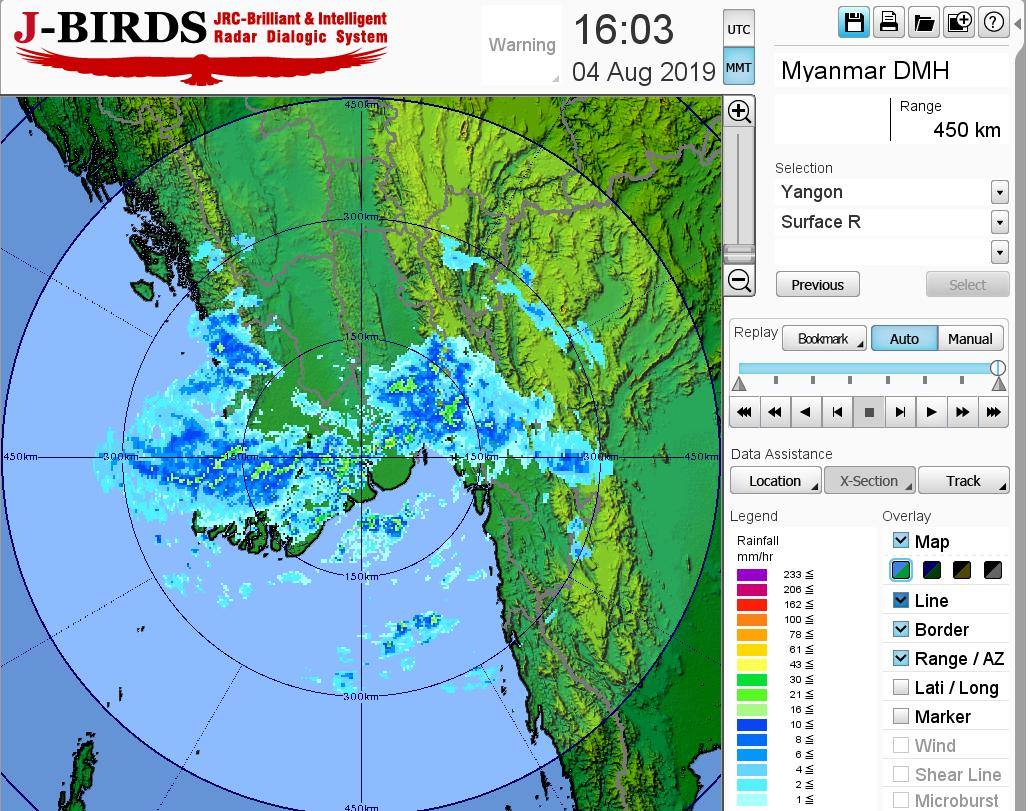The height and width of the screenshot is (811, 1030).
Task: Click the fast rewind replay button
Action: pyautogui.click(x=775, y=412)
